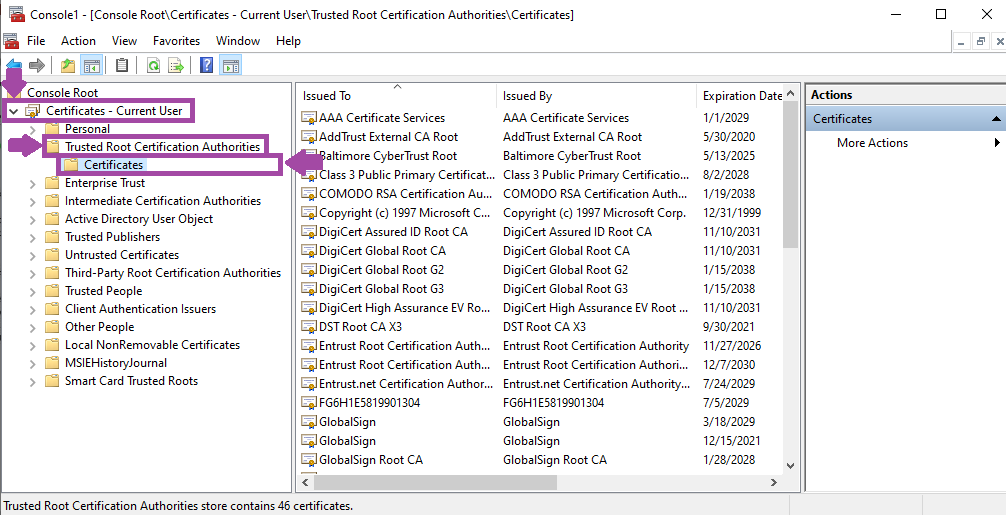Click the green Refresh toolbar icon
Image resolution: width=1006 pixels, height=515 pixels.
(x=153, y=65)
